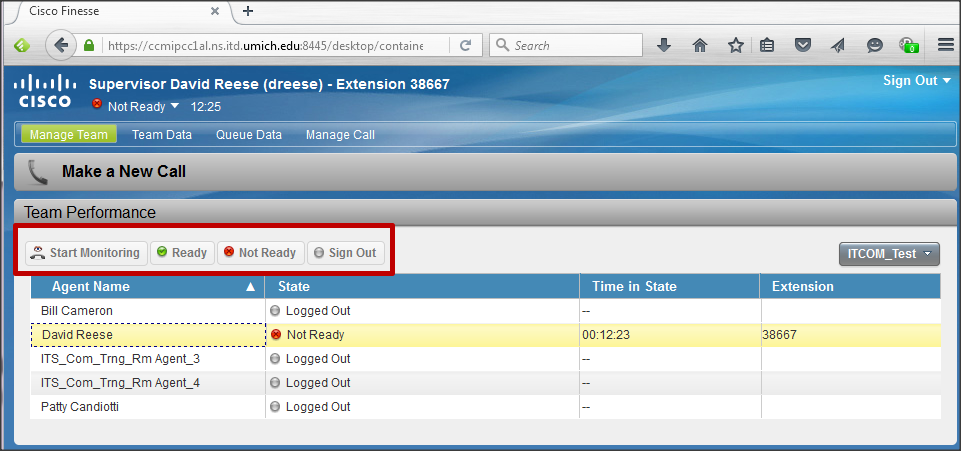The width and height of the screenshot is (961, 451).
Task: Select the Bill Cameron agent row
Action: (485, 311)
